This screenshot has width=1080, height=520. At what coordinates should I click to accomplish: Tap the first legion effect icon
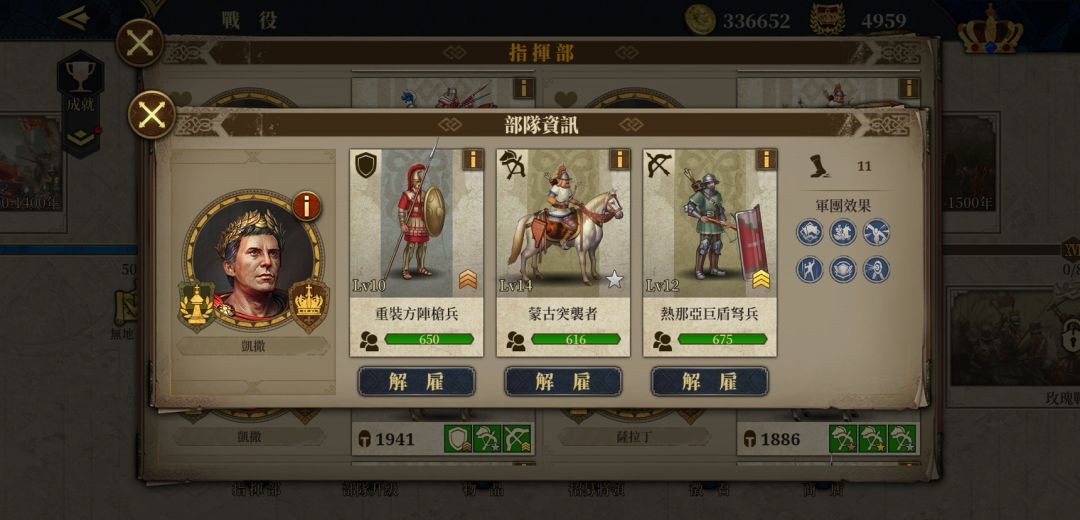[x=810, y=232]
